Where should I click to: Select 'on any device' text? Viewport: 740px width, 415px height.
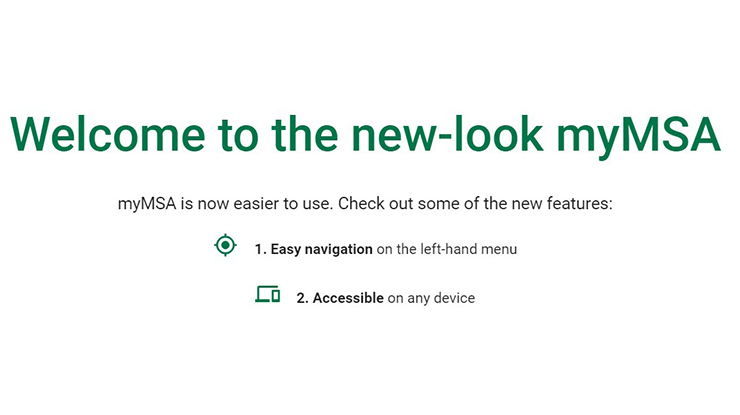click(x=431, y=298)
